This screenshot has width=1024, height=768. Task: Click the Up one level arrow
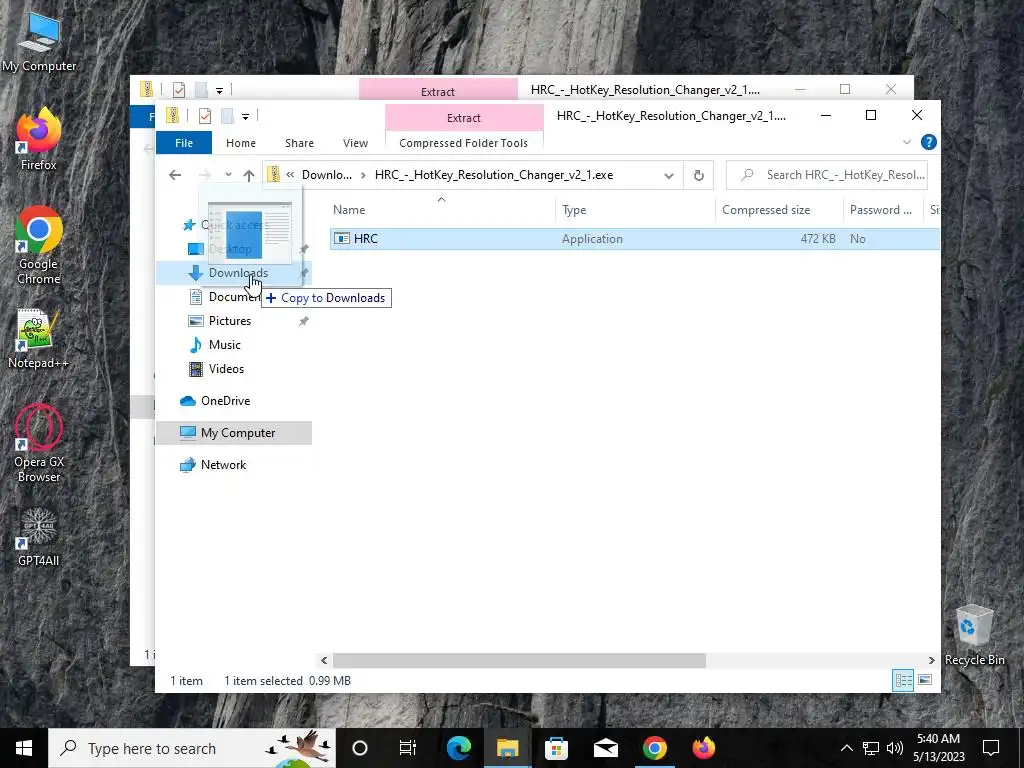tap(248, 175)
